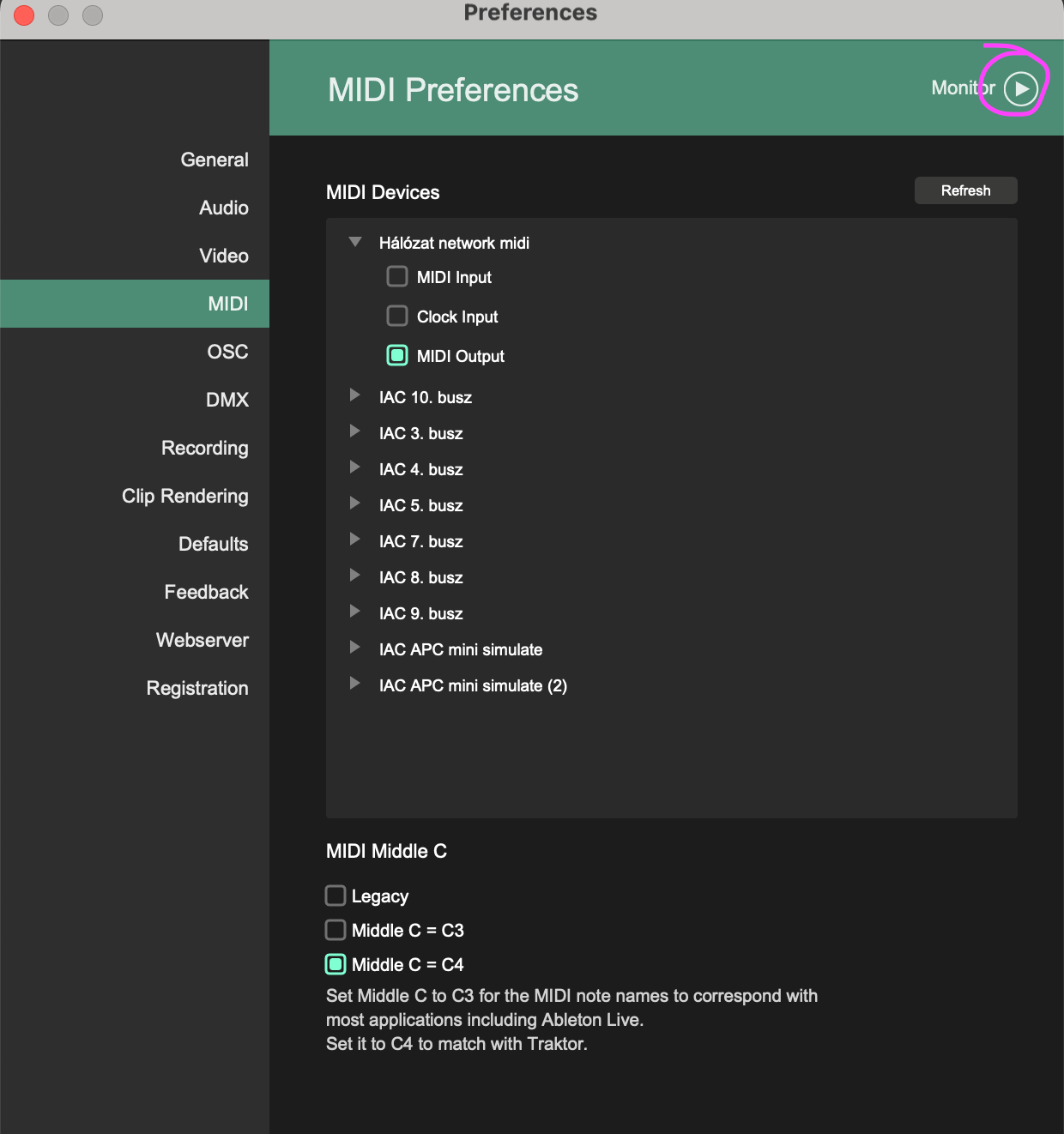Enable the MIDI Input checkbox
Image resolution: width=1064 pixels, height=1134 pixels.
tap(397, 276)
